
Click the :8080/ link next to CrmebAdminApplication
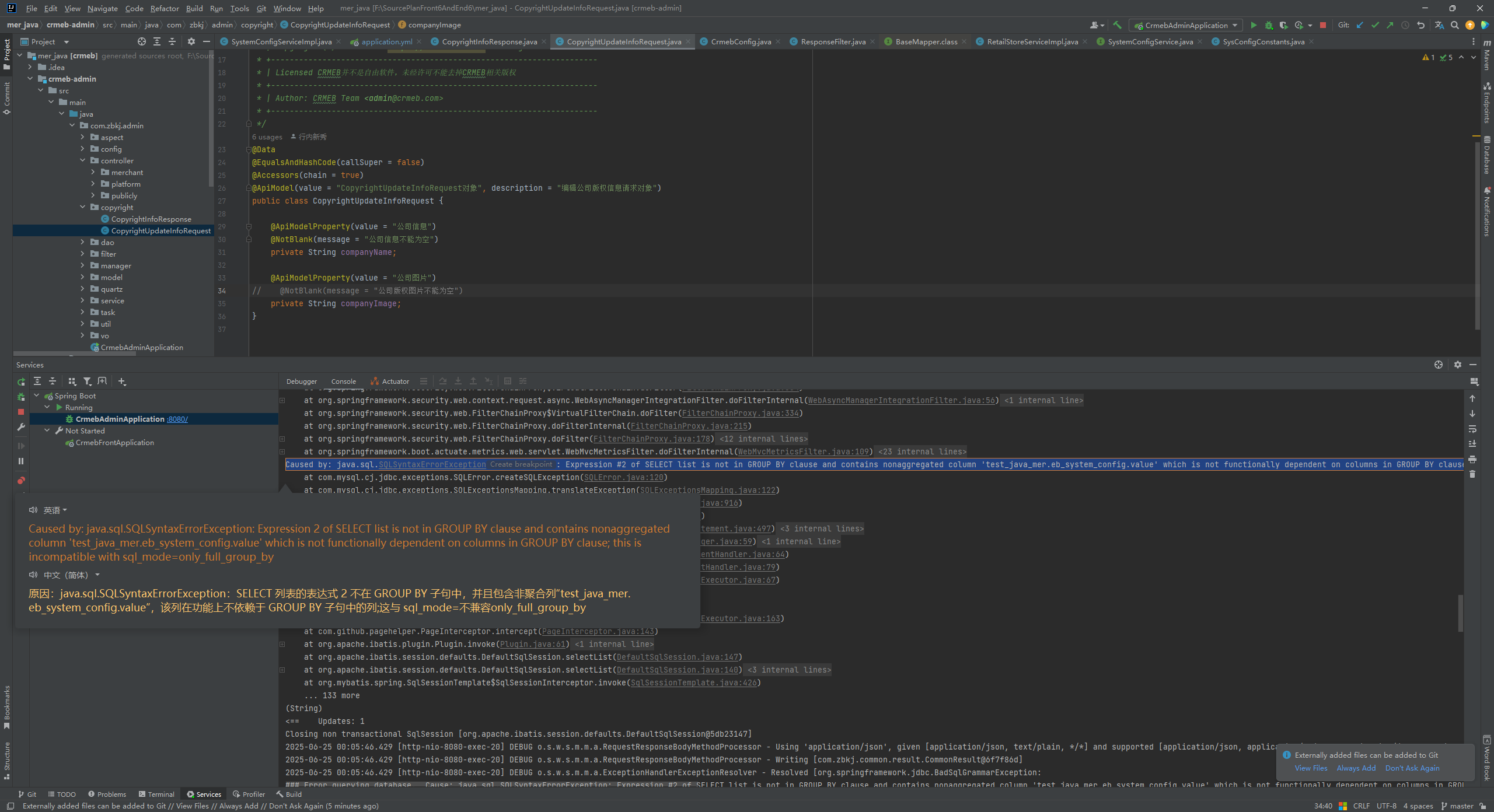(x=177, y=419)
